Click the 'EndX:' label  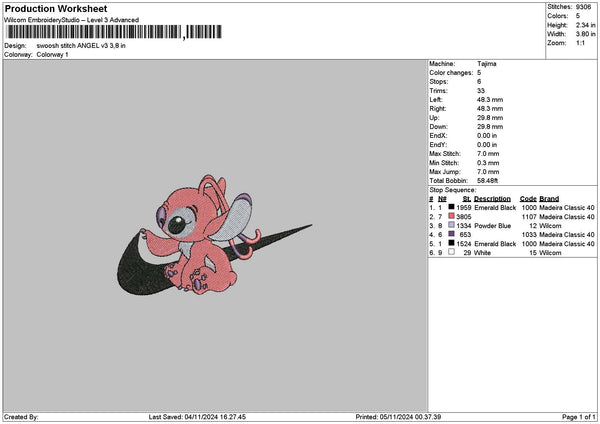(438, 136)
